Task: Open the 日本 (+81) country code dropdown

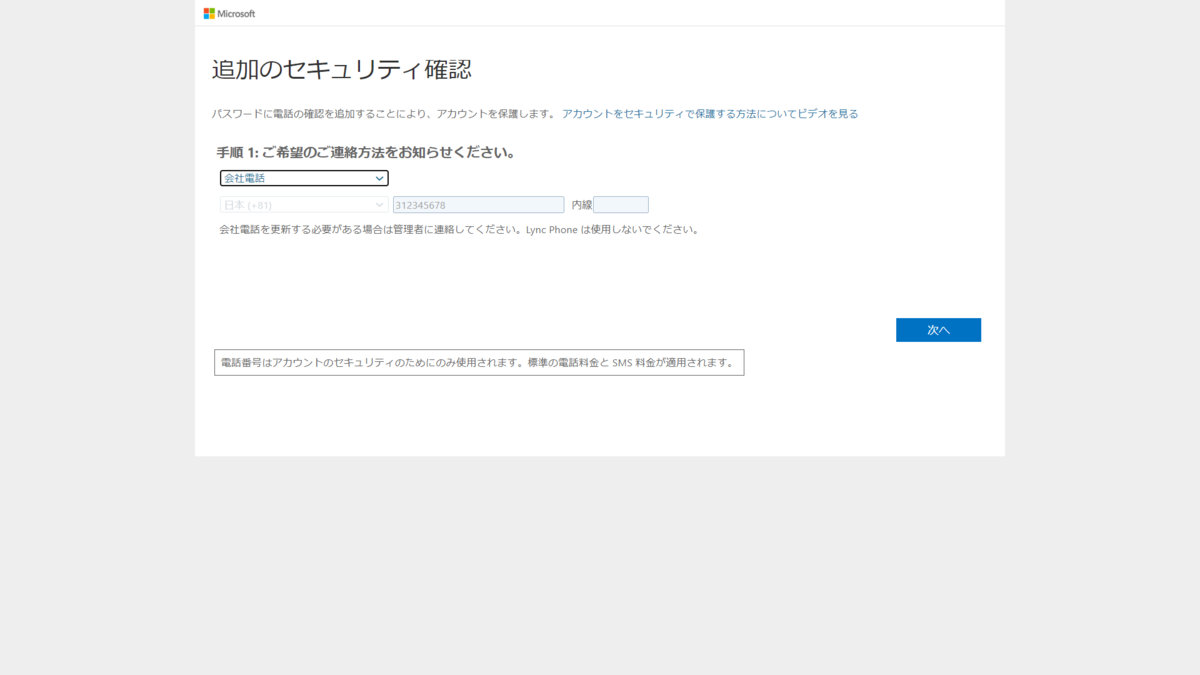Action: (304, 205)
